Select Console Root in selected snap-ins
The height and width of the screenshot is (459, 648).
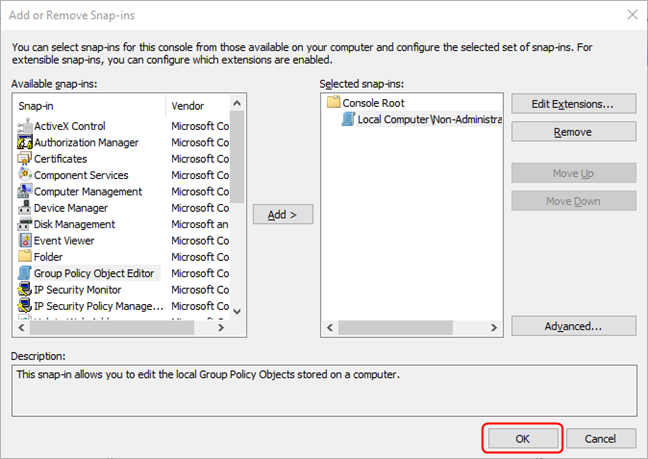coord(372,102)
